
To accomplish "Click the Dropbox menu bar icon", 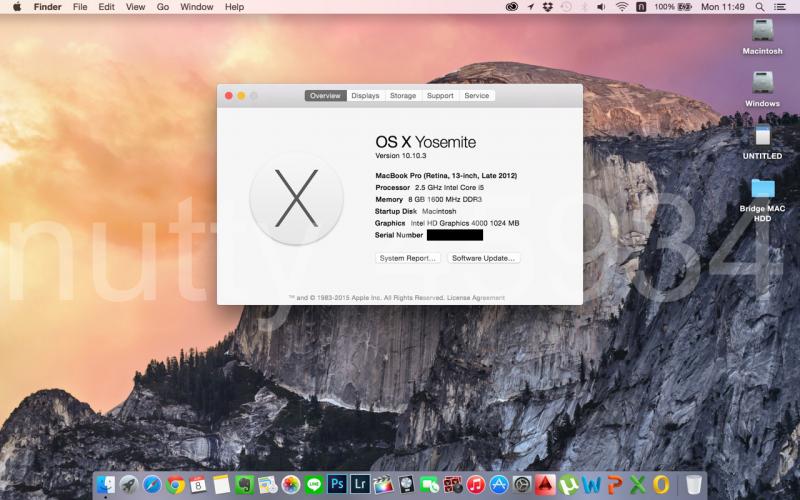I will [x=547, y=7].
